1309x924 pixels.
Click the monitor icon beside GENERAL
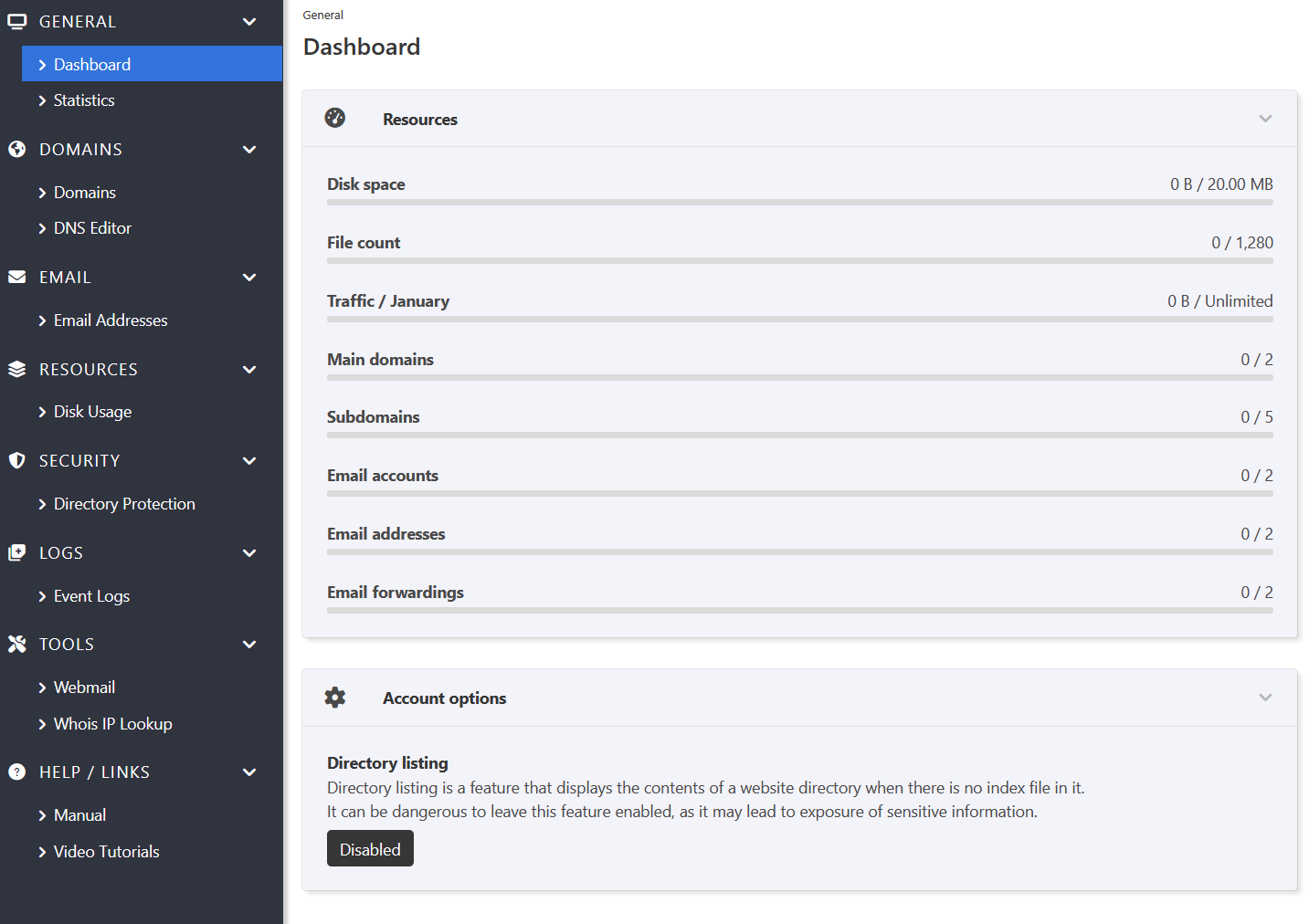click(16, 21)
